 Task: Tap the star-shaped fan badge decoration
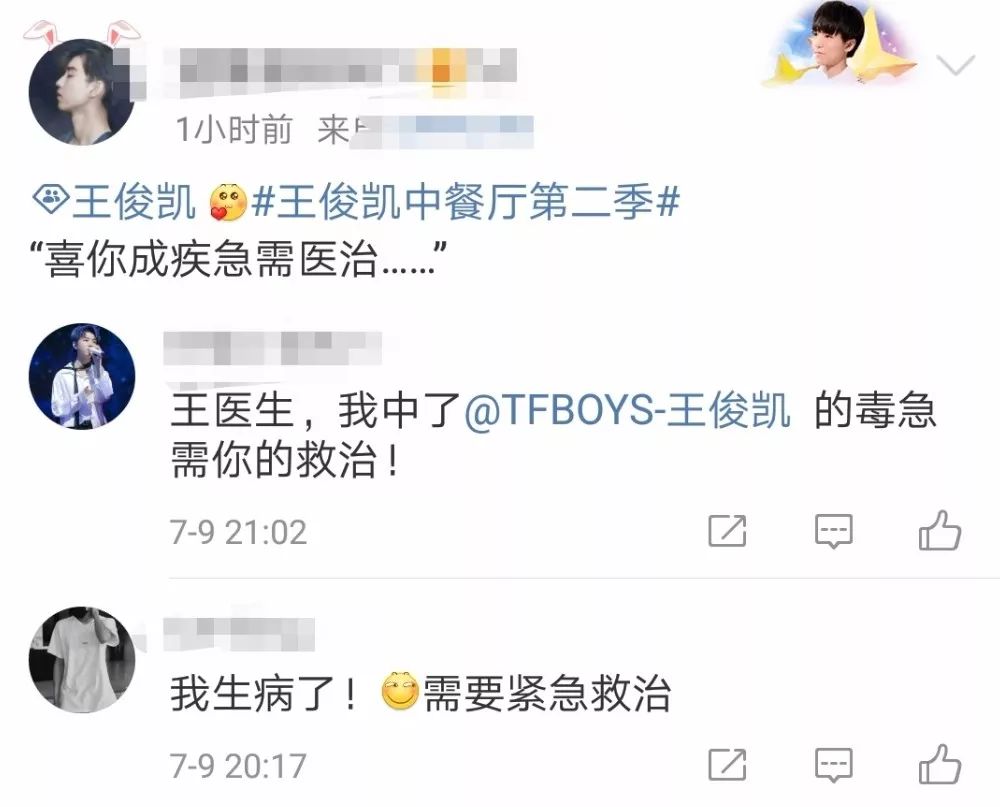(842, 45)
